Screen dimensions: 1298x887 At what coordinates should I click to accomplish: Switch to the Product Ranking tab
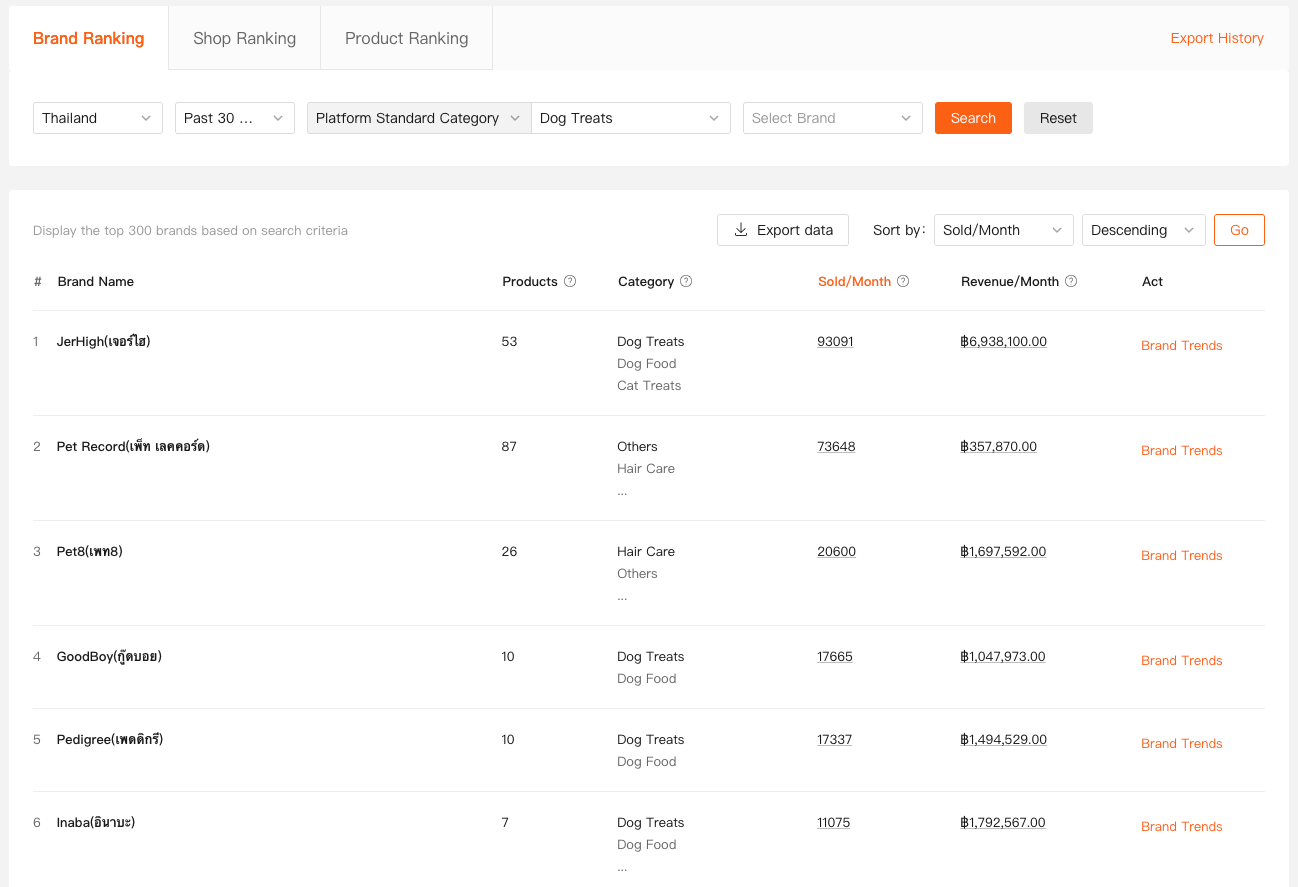pyautogui.click(x=406, y=38)
